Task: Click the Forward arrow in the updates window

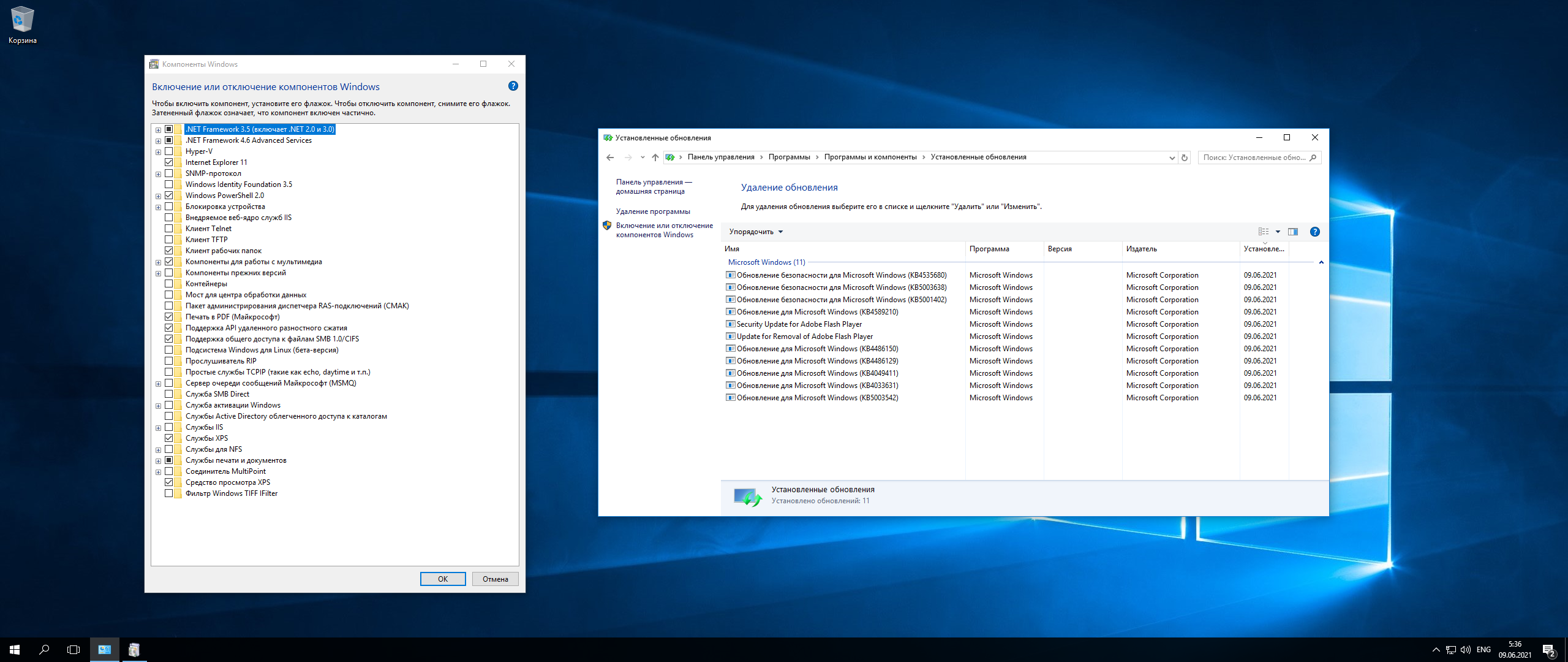Action: pyautogui.click(x=628, y=158)
